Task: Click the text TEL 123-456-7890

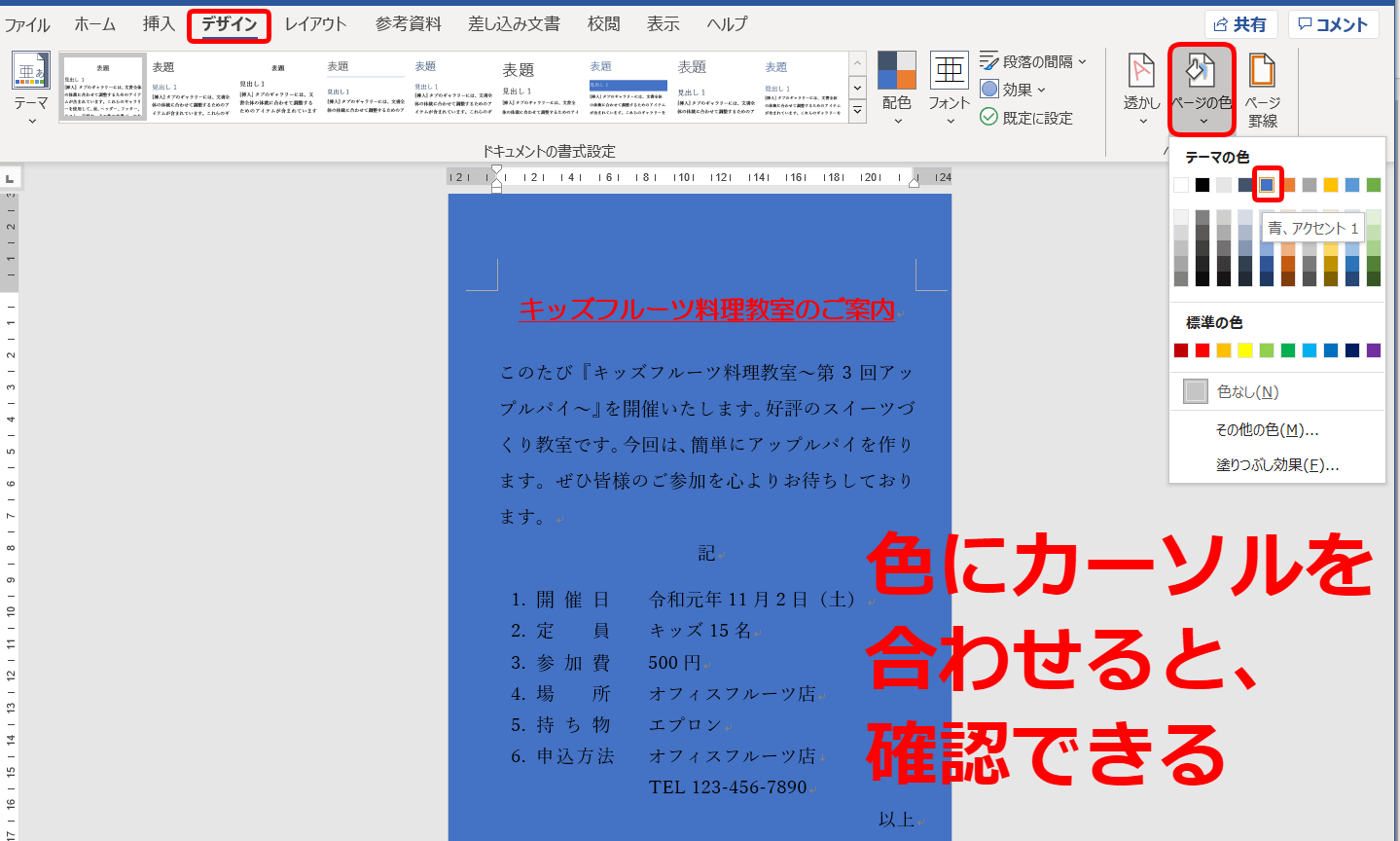Action: point(728,786)
